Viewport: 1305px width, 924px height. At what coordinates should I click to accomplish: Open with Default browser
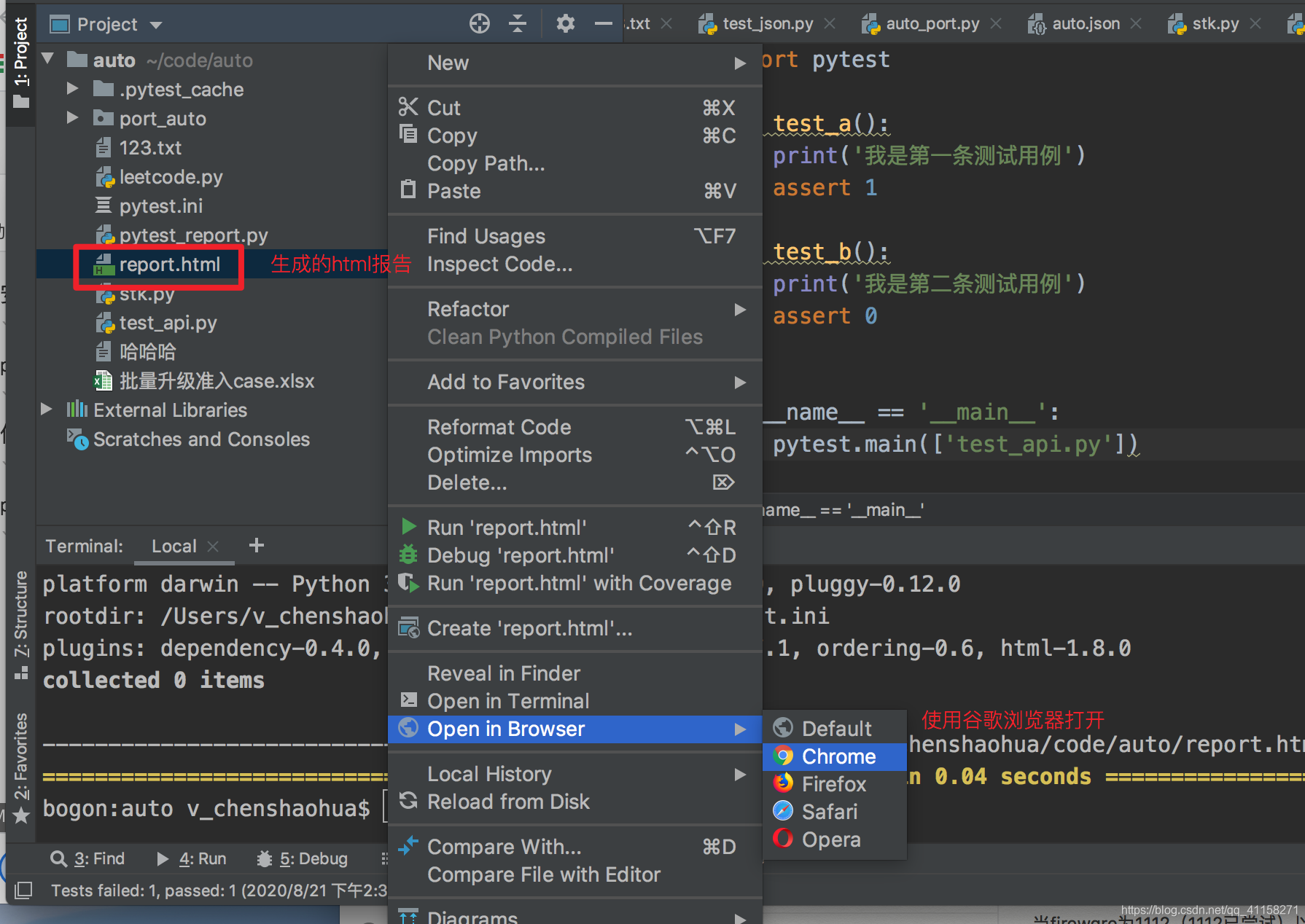coord(835,729)
